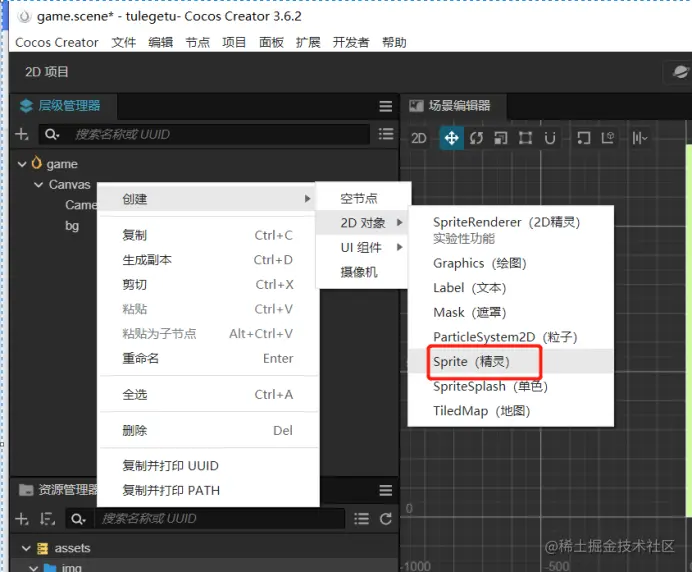Screen dimensions: 693x572
Task: Open the 节点 menu
Action: [198, 42]
